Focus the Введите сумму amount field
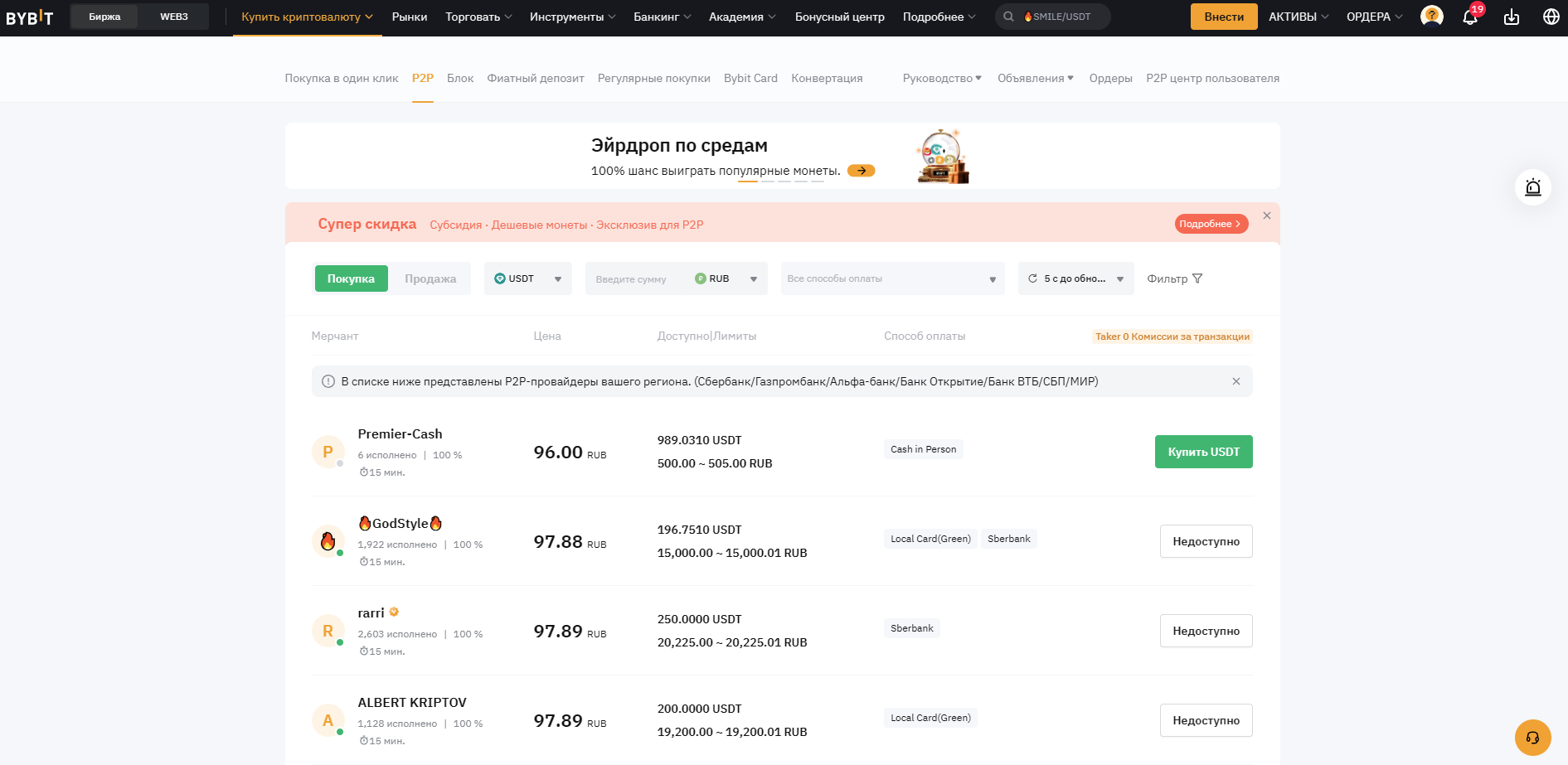The width and height of the screenshot is (1568, 765). [638, 278]
